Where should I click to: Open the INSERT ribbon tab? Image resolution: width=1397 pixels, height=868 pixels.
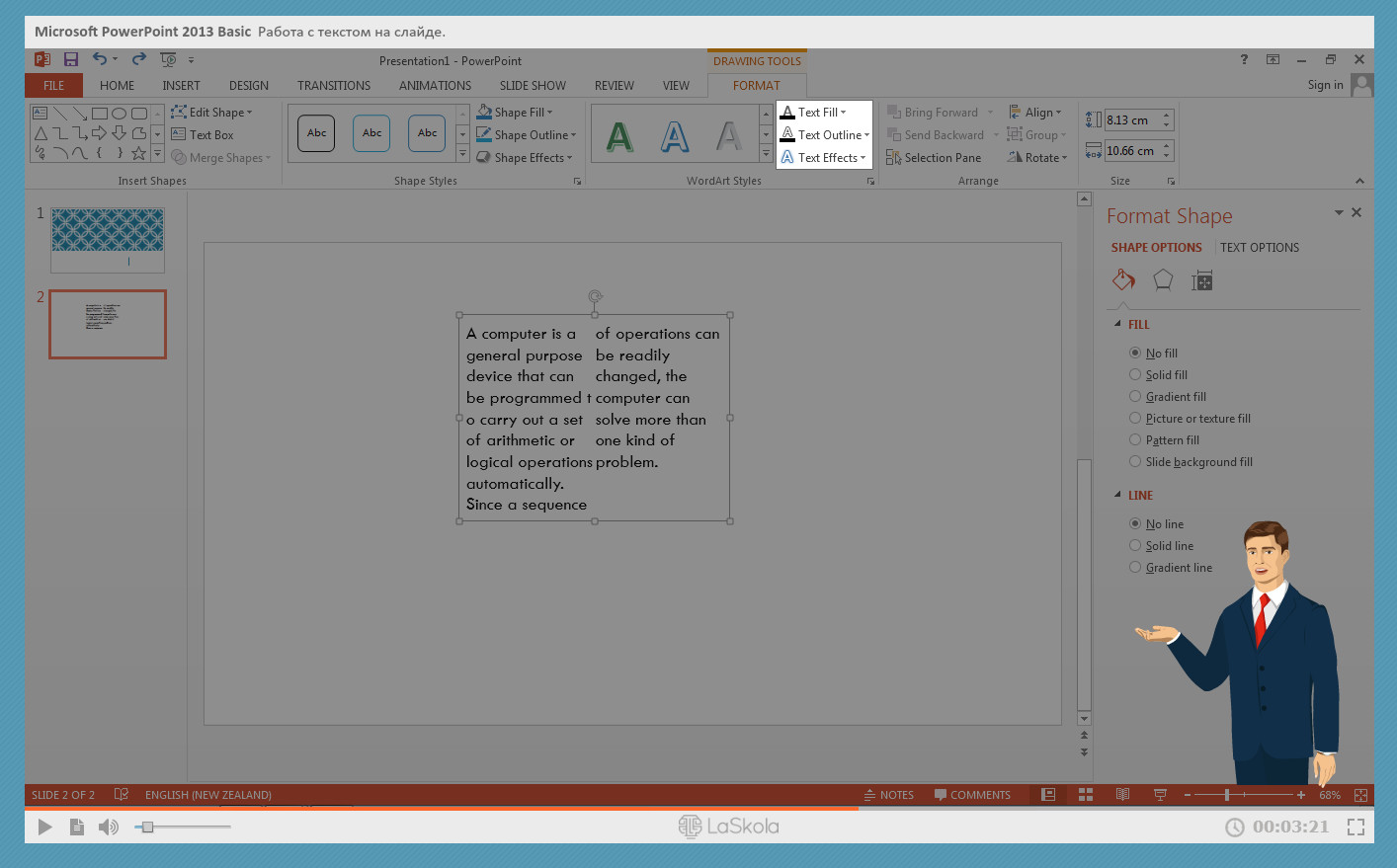181,86
